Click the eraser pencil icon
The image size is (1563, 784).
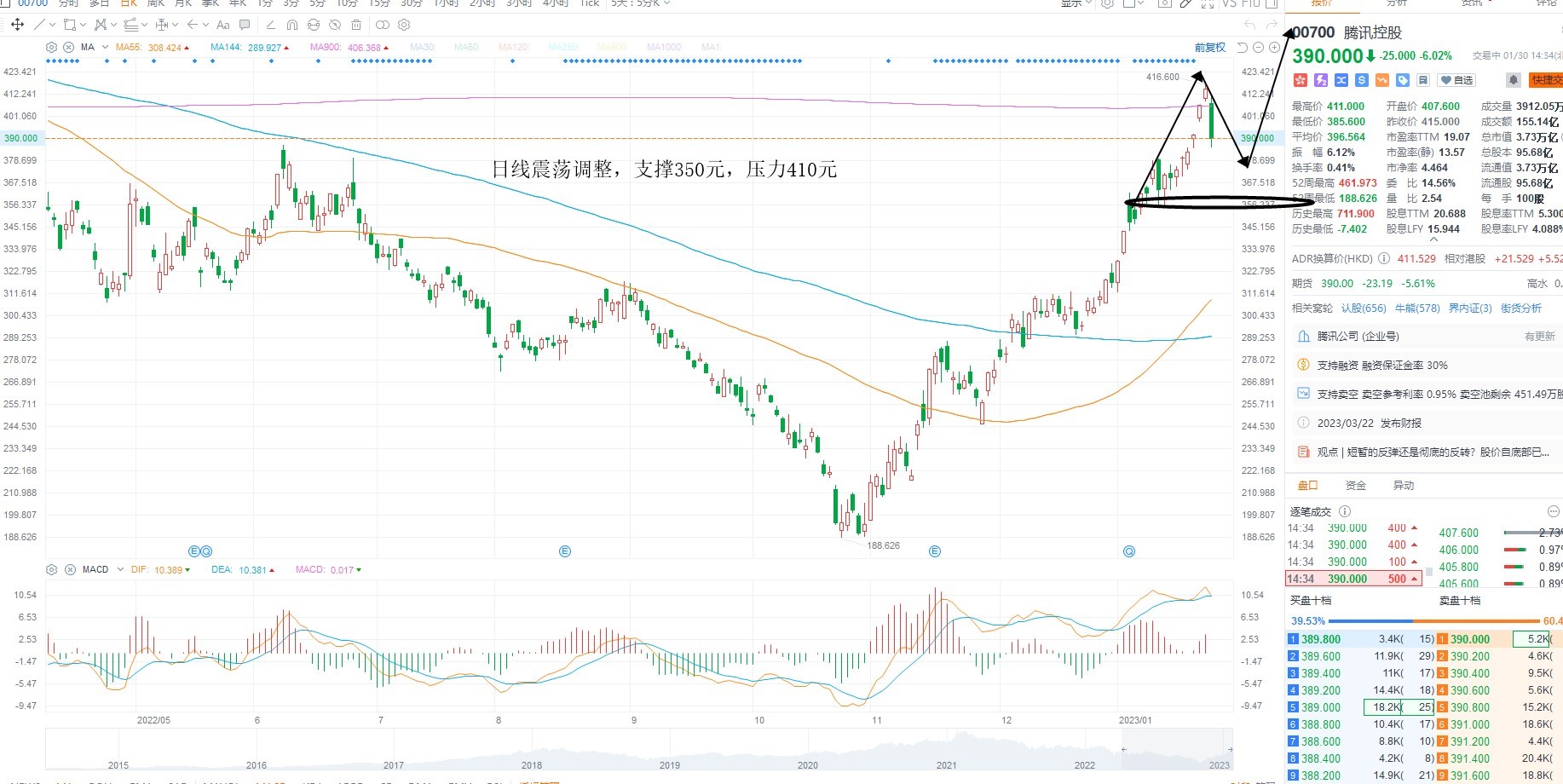[x=271, y=25]
